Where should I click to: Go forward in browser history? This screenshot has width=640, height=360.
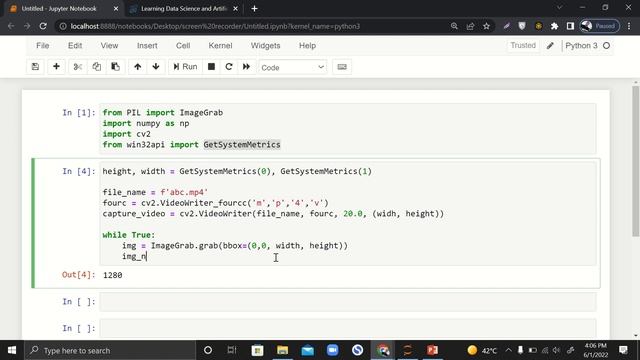27,26
